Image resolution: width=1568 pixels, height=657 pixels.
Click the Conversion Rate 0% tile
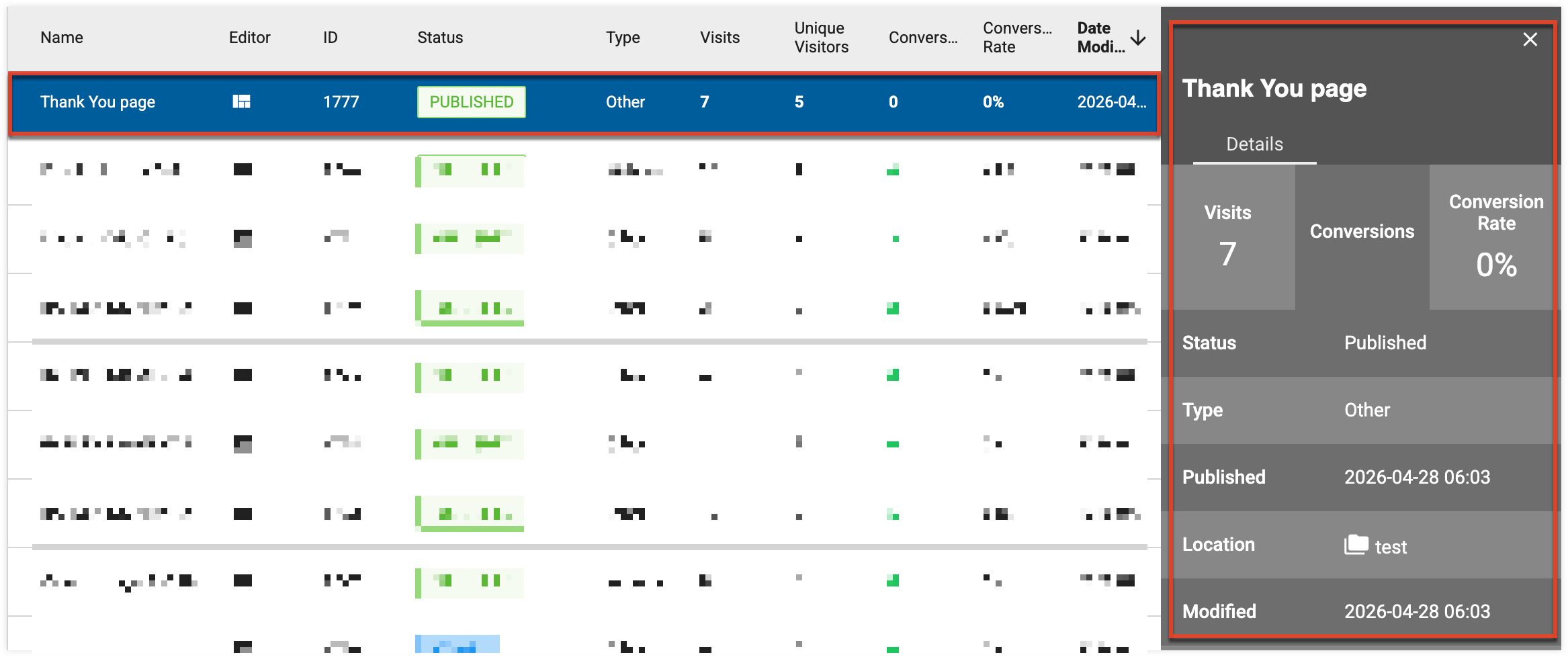coord(1496,237)
